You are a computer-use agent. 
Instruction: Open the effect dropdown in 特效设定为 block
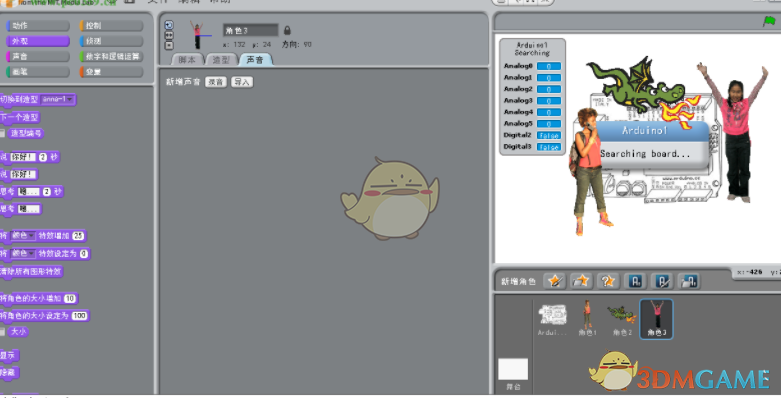click(x=23, y=254)
